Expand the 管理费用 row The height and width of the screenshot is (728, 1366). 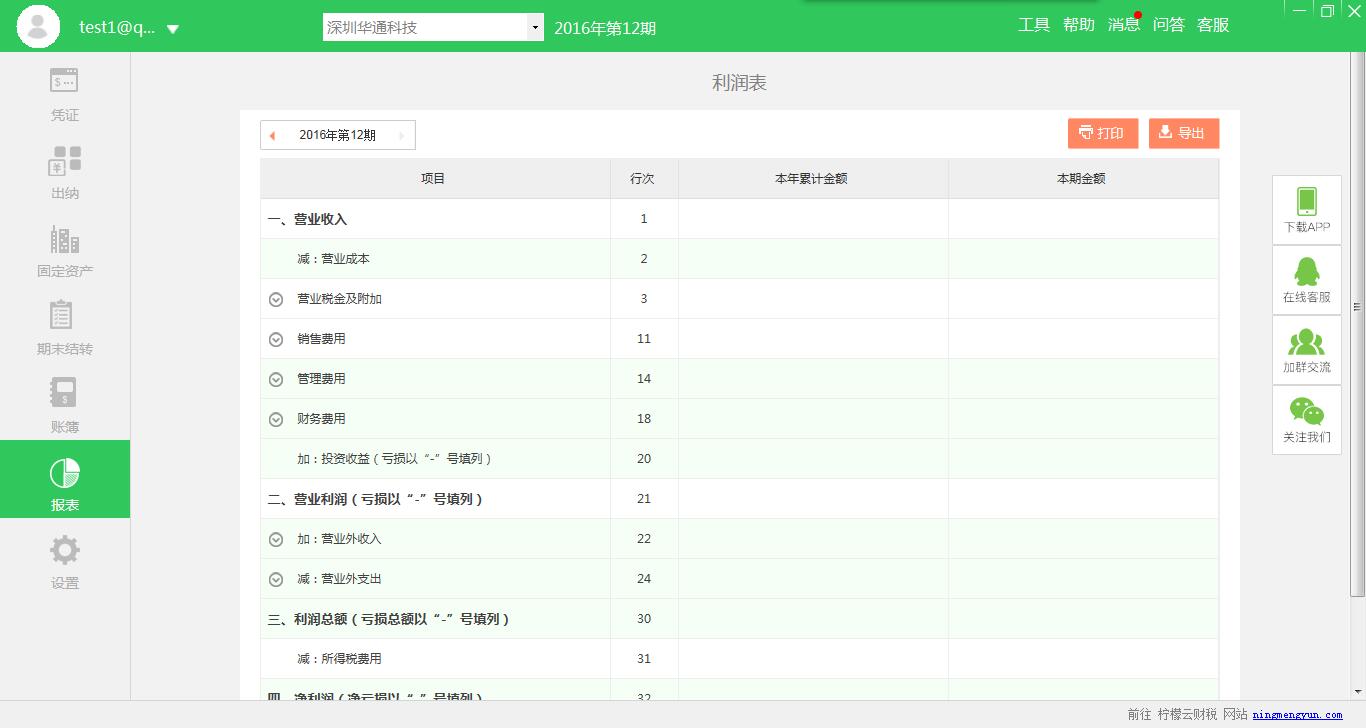276,379
